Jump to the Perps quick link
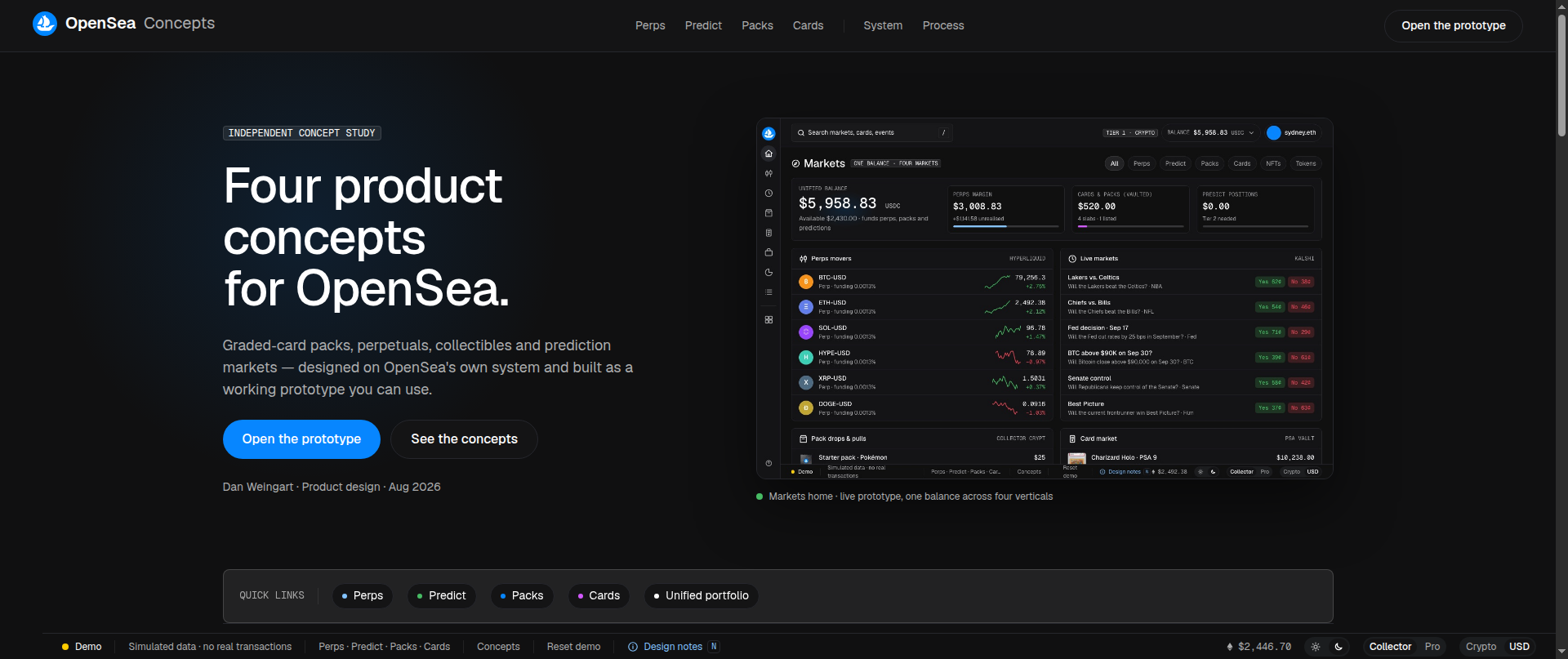The width and height of the screenshot is (1568, 659). click(363, 595)
